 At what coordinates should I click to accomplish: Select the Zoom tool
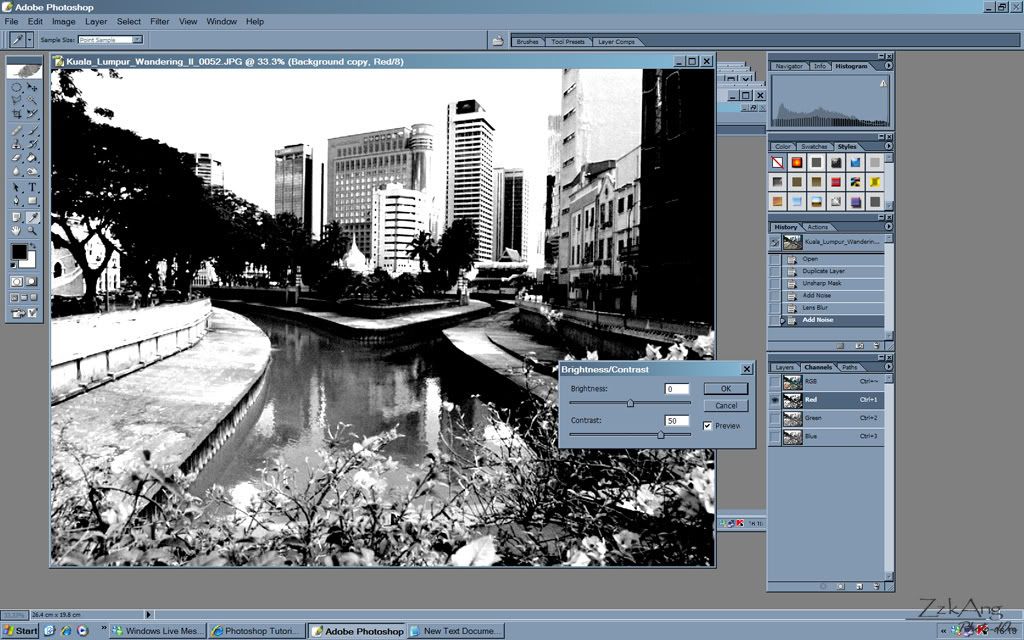point(31,231)
